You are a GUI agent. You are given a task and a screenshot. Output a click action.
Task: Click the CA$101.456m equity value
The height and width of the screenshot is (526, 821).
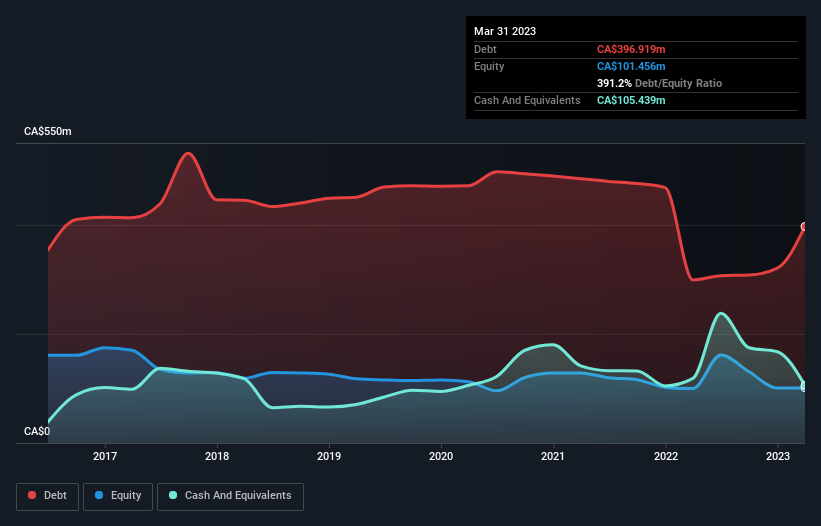click(631, 66)
